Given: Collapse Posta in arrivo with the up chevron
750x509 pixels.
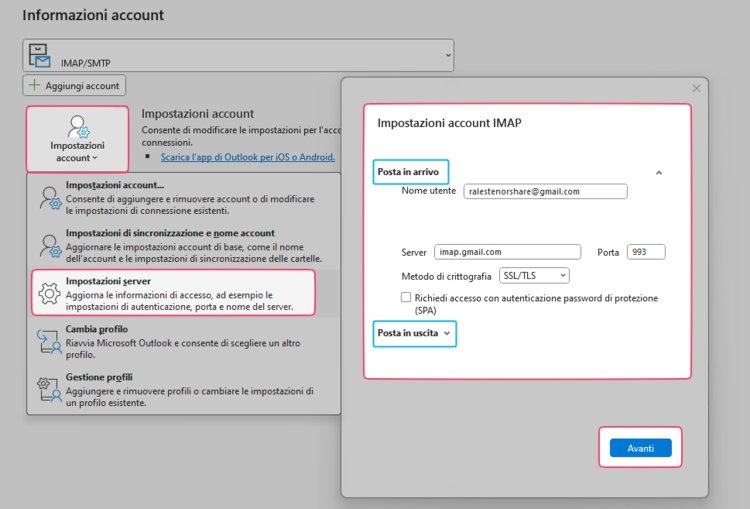Looking at the screenshot, I should (x=659, y=173).
